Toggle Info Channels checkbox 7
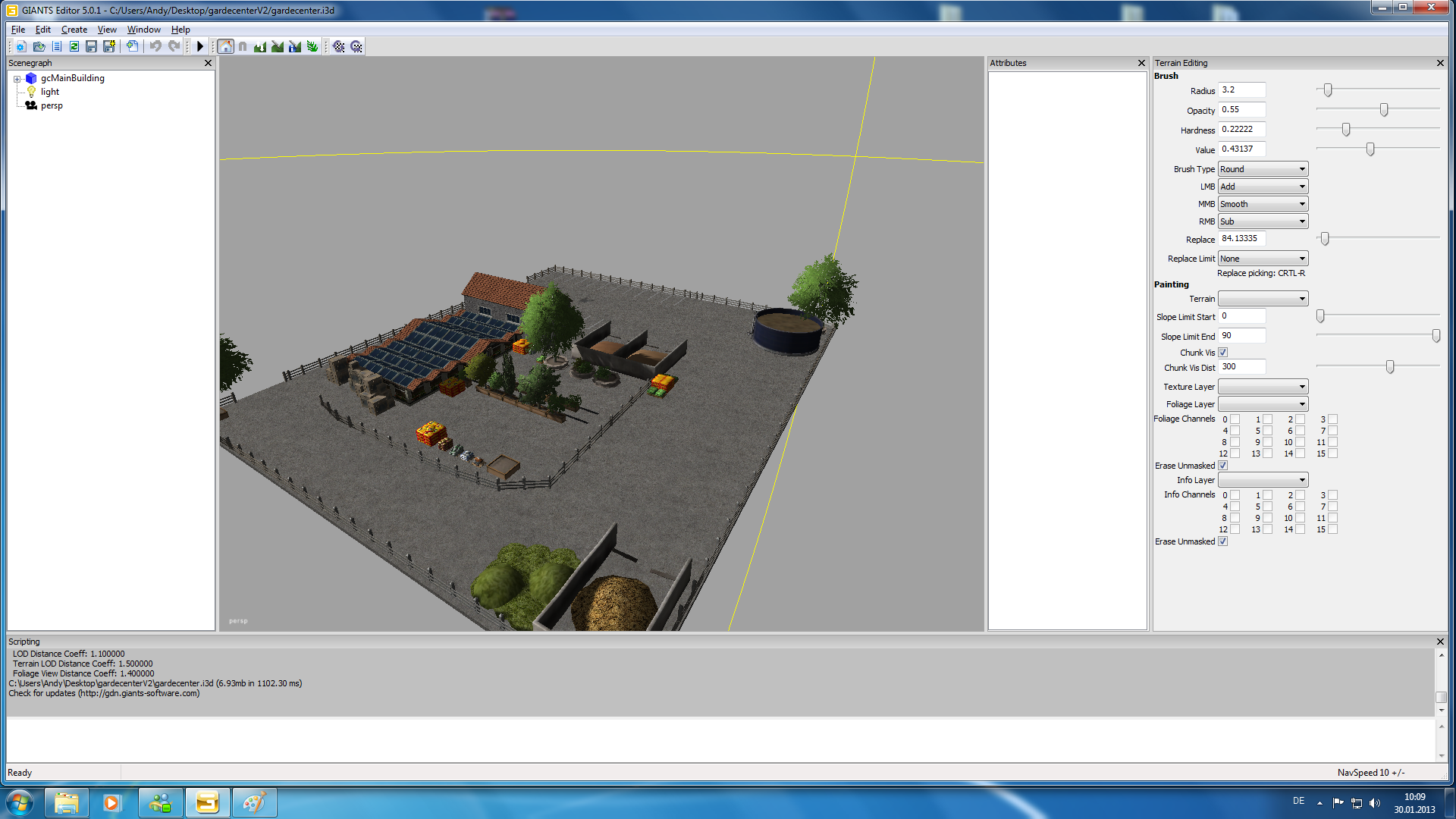1456x819 pixels. point(1332,507)
